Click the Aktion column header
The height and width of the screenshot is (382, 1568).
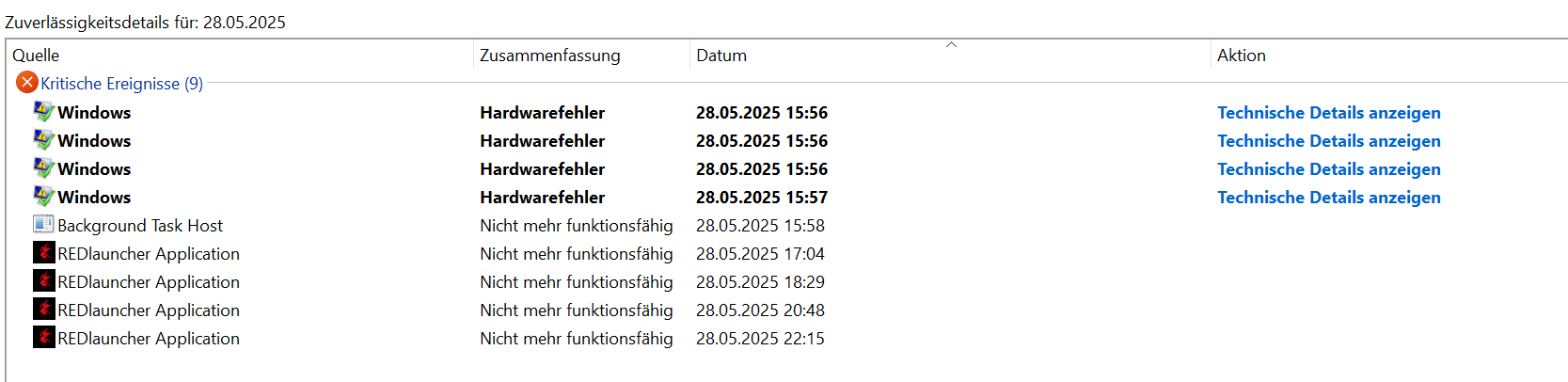1241,56
